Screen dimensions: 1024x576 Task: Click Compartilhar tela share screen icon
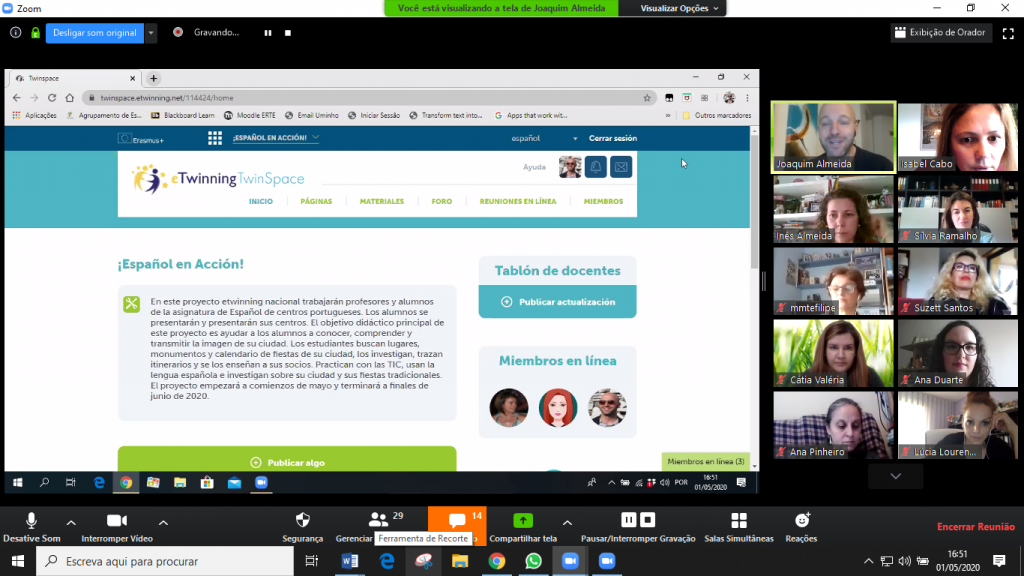point(523,520)
